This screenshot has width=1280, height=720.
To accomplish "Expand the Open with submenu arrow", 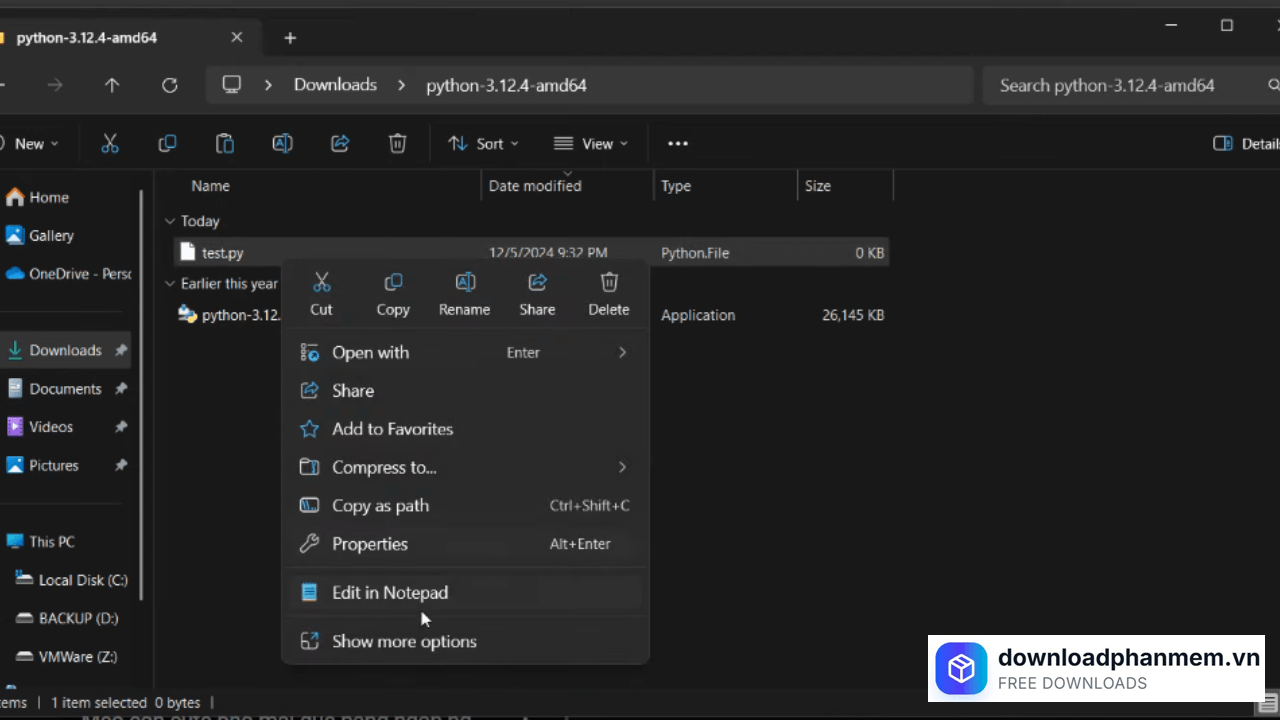I will (x=622, y=352).
